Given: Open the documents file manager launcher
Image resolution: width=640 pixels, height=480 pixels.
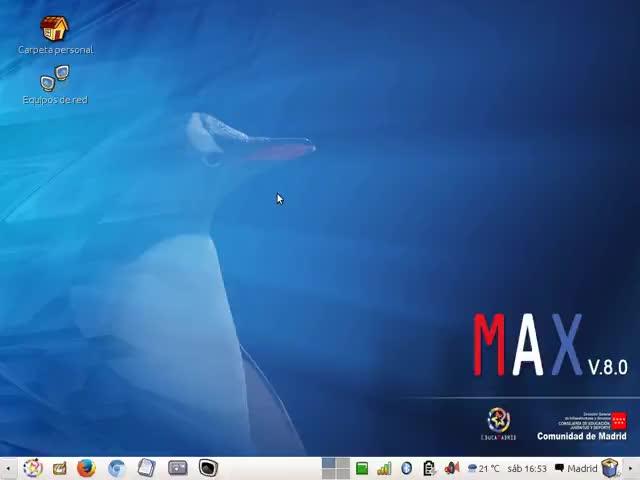Looking at the screenshot, I should [x=147, y=468].
